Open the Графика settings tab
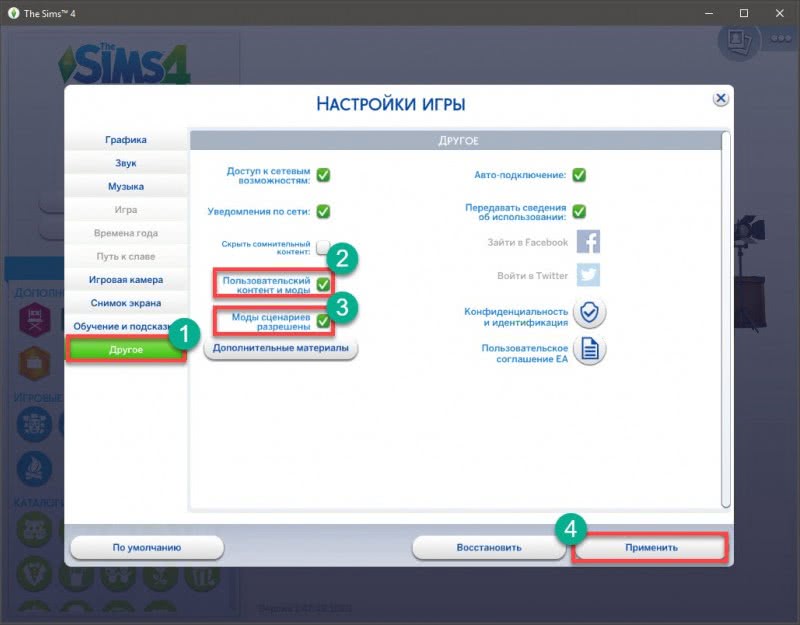Image resolution: width=800 pixels, height=625 pixels. pos(126,140)
